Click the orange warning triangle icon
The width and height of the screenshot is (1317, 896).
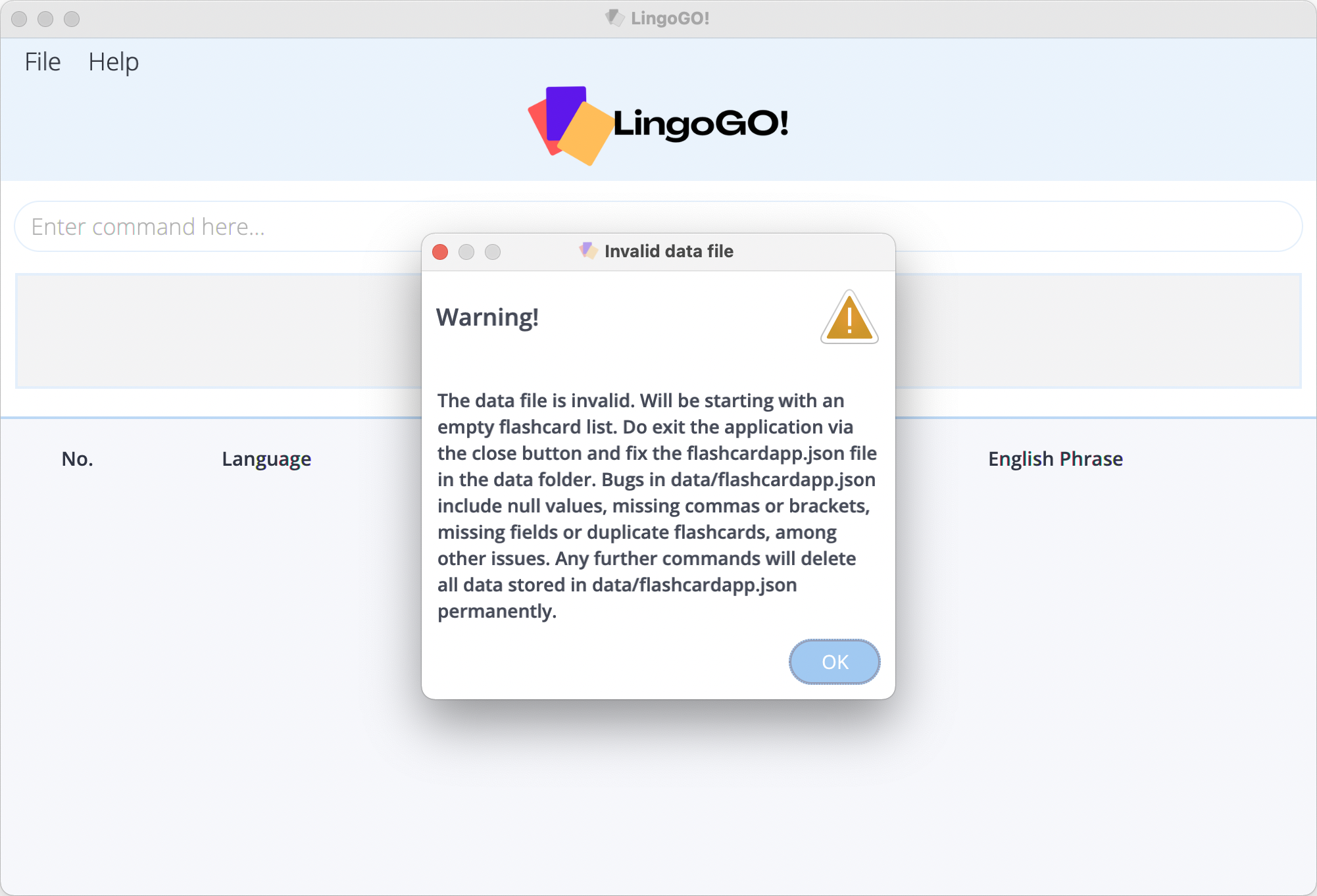[x=849, y=318]
